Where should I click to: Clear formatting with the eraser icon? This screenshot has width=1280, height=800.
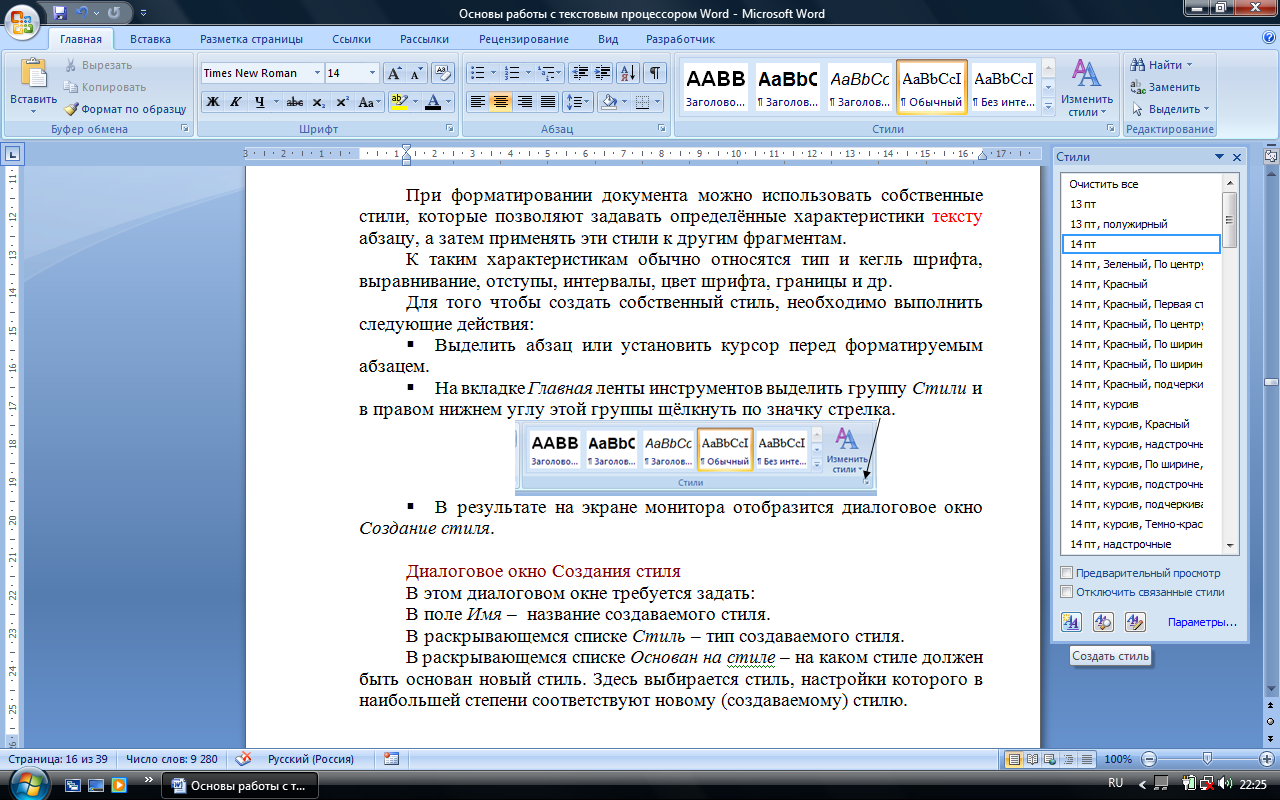tap(443, 73)
